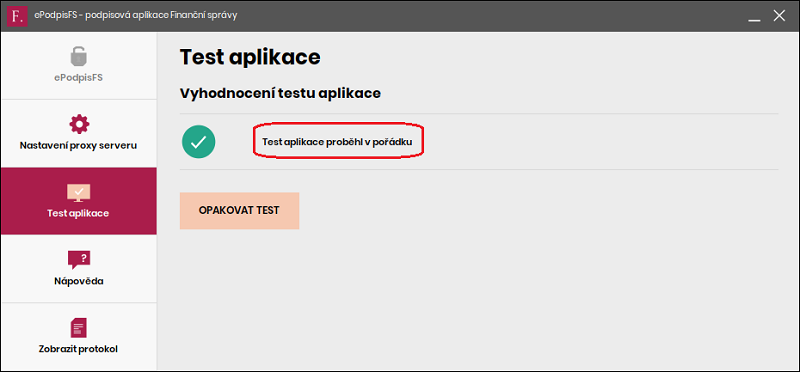Screen dimensions: 800x372
Task: Click the 'Test aplikace proběhl v pořádku' message
Action: click(x=337, y=141)
